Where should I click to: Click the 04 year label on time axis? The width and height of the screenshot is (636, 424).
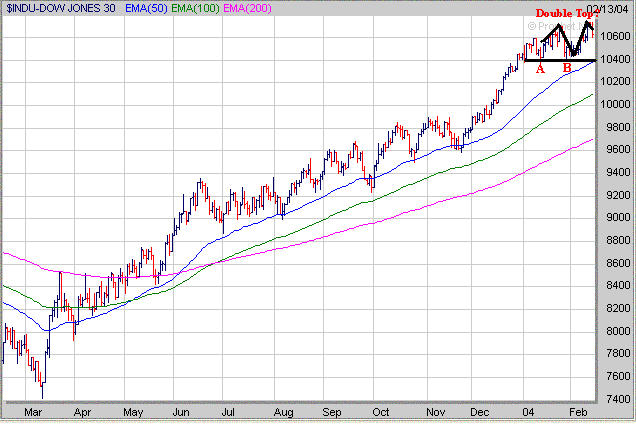(528, 413)
